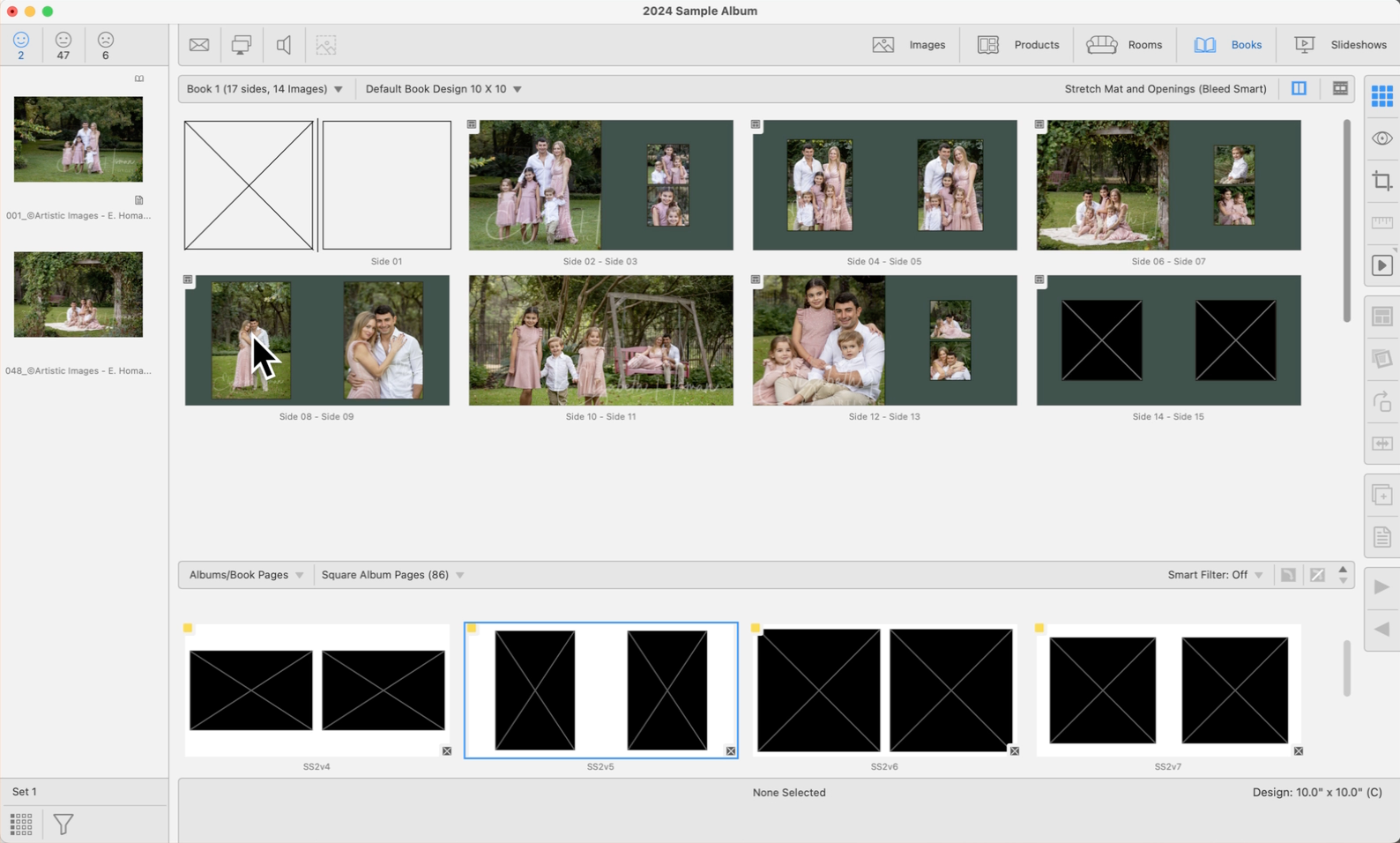The image size is (1400, 843).
Task: Show images rated with sad face
Action: tap(106, 45)
